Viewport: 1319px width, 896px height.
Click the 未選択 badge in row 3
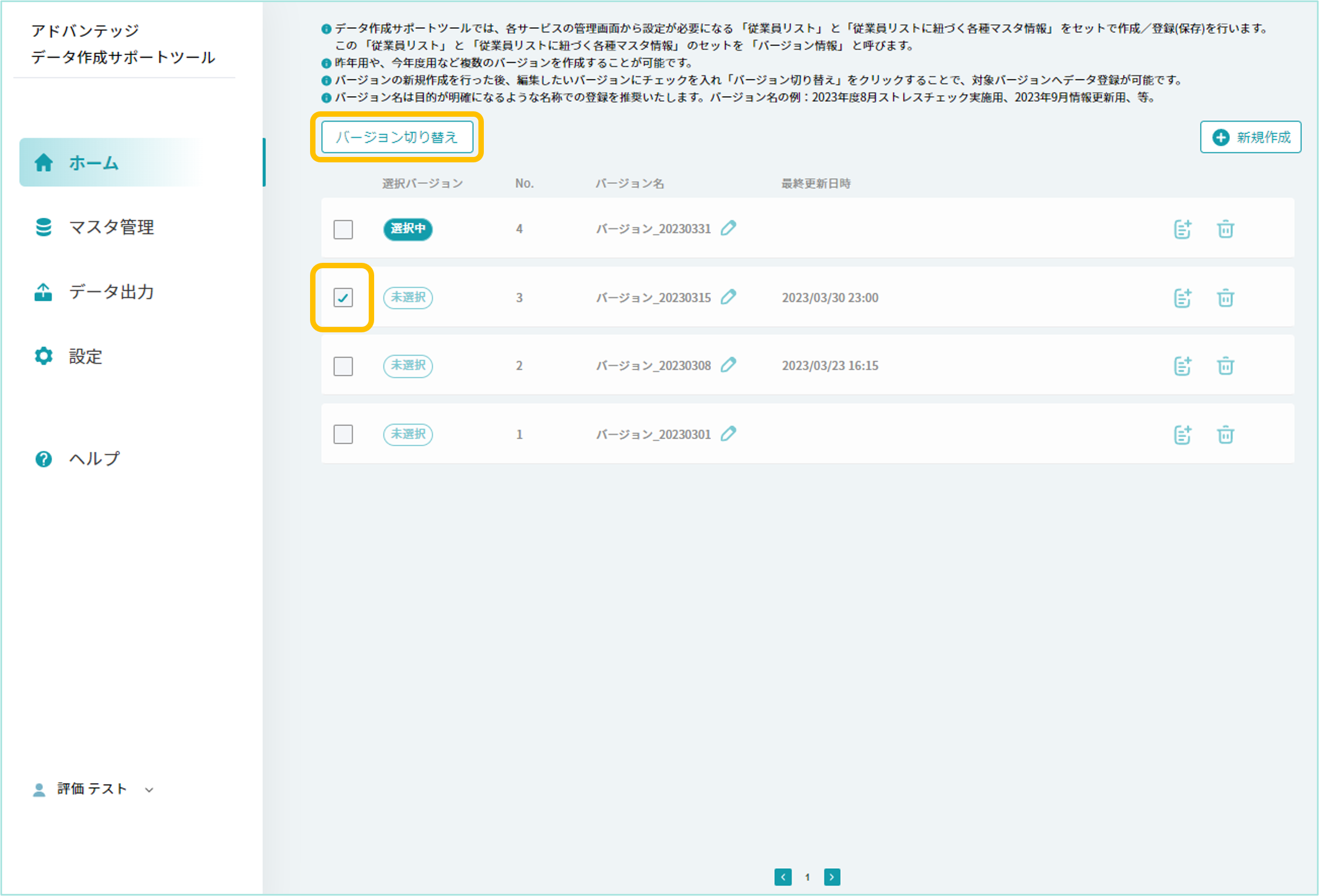pos(408,298)
